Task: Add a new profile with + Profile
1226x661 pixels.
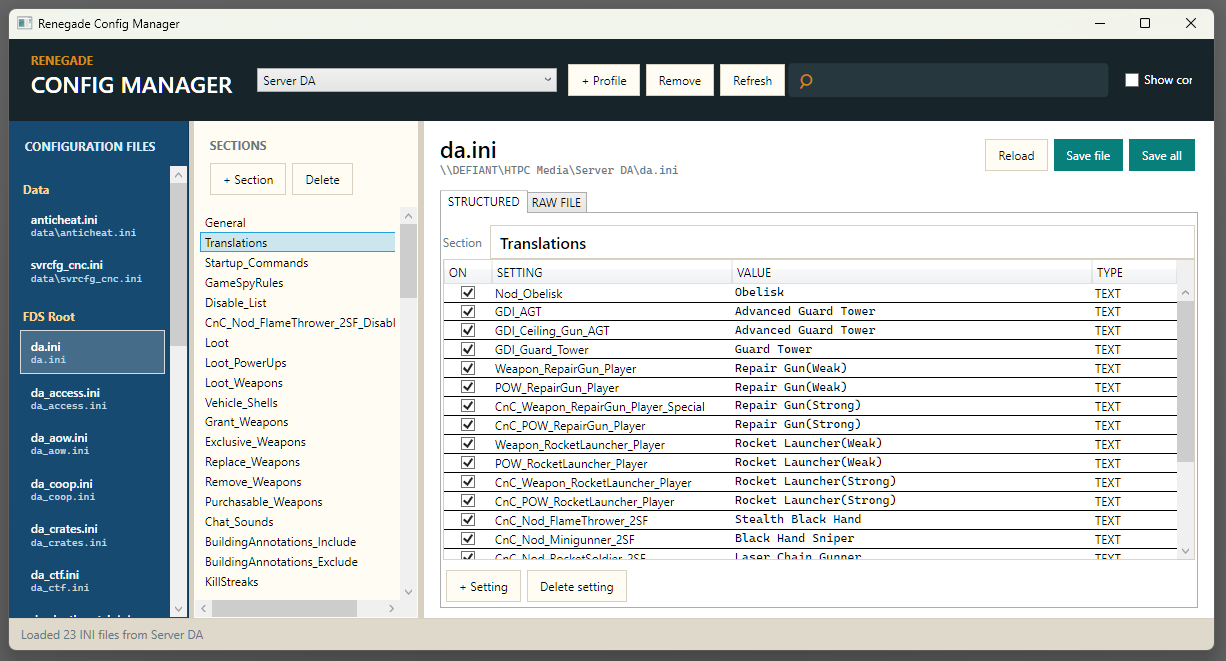Action: click(x=604, y=81)
